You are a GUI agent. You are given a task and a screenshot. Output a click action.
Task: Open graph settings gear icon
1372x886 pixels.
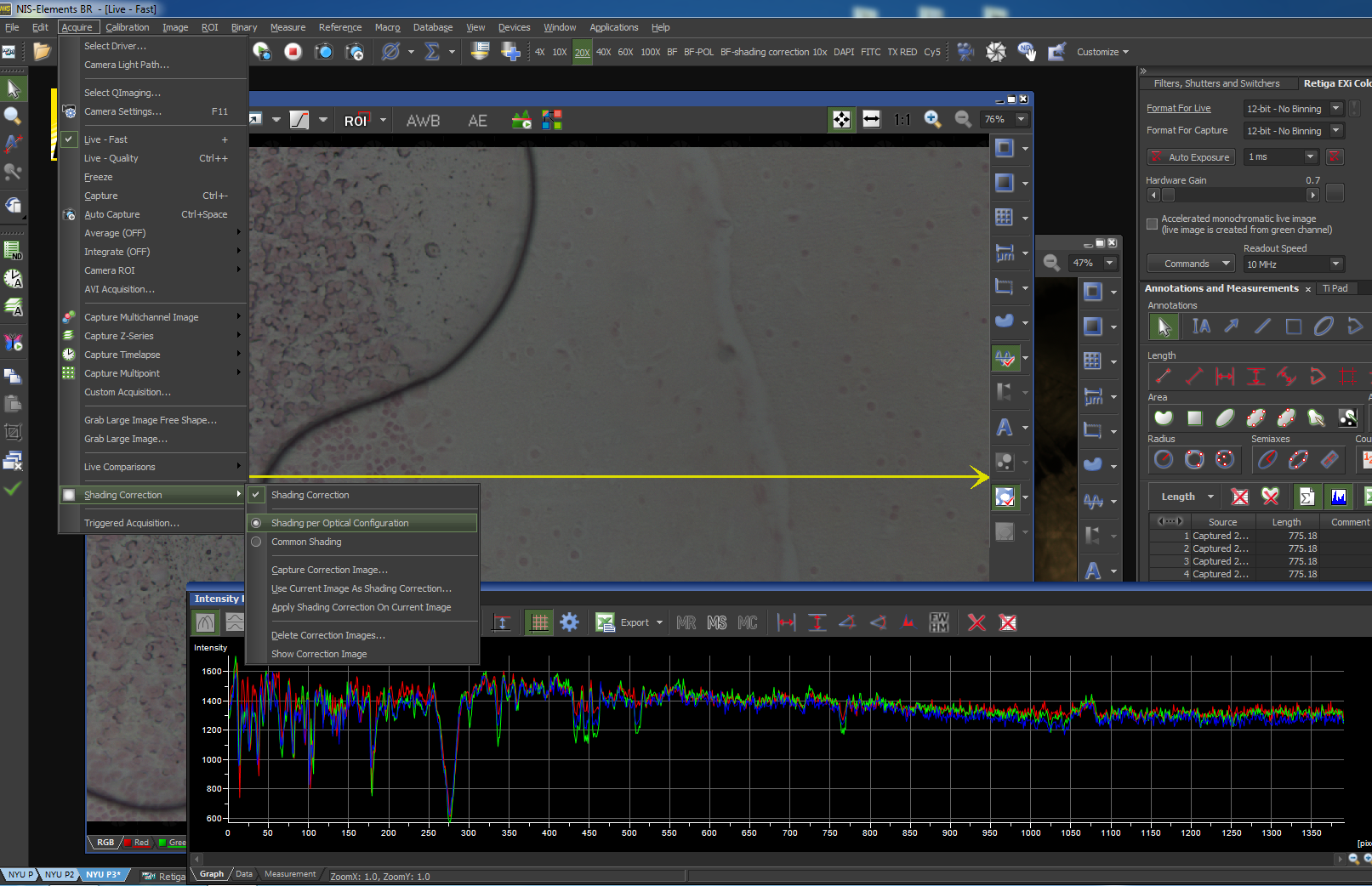coord(569,622)
